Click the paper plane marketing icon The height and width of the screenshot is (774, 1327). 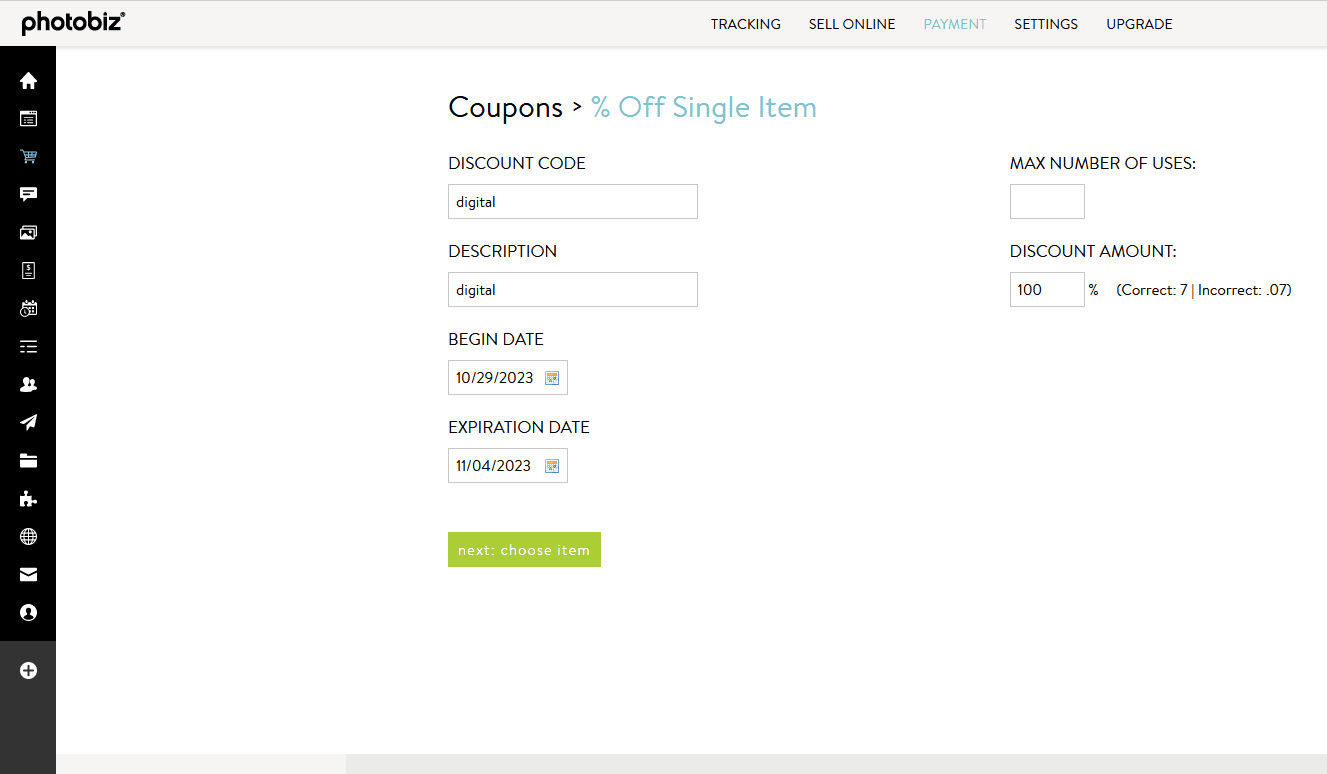coord(28,422)
